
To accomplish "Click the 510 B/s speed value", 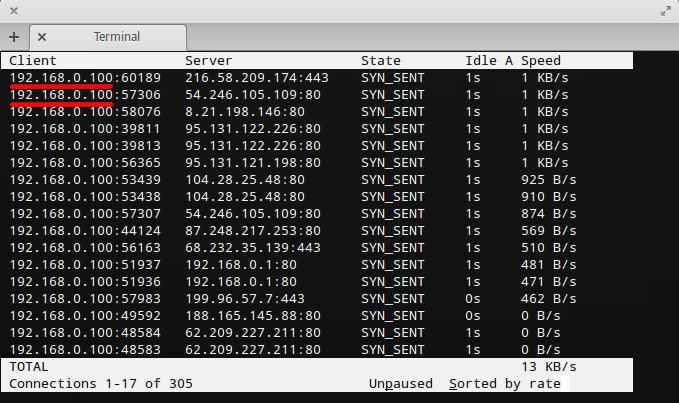I will click(x=549, y=248).
